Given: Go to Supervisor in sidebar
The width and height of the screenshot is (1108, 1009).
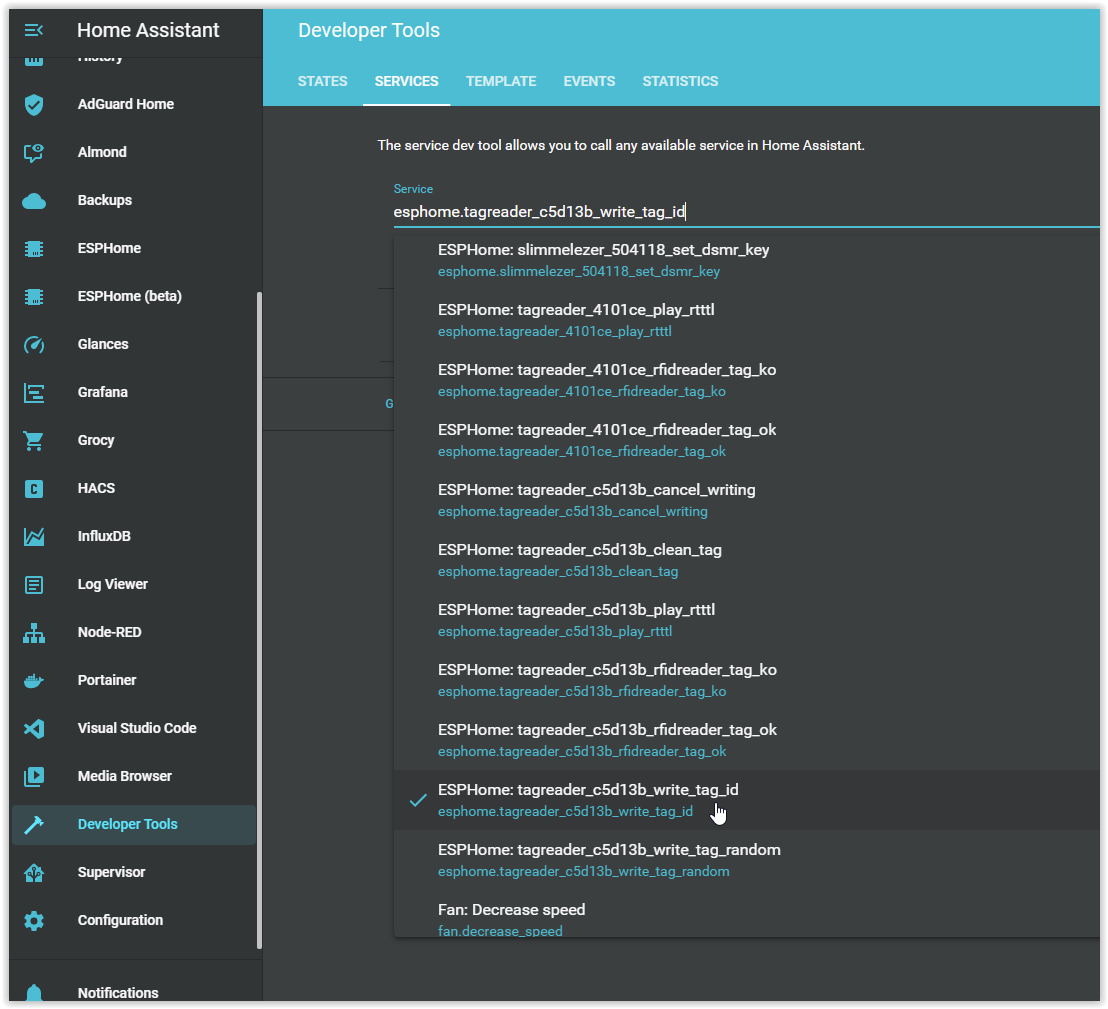Looking at the screenshot, I should [x=134, y=873].
